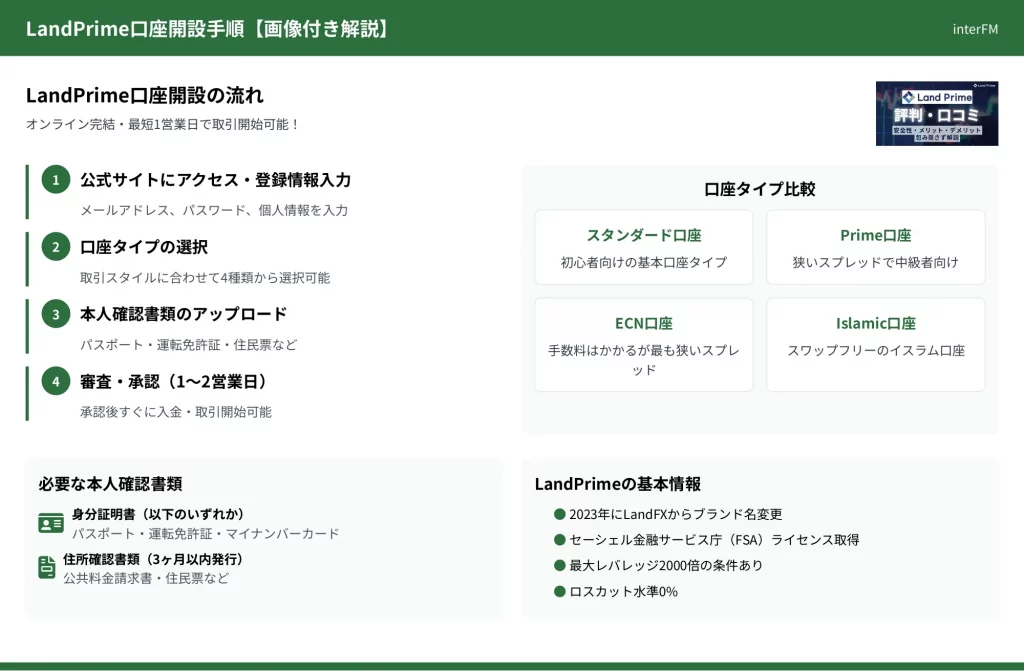Click the step 1 numbered circle icon
The height and width of the screenshot is (671, 1024).
pyautogui.click(x=56, y=180)
